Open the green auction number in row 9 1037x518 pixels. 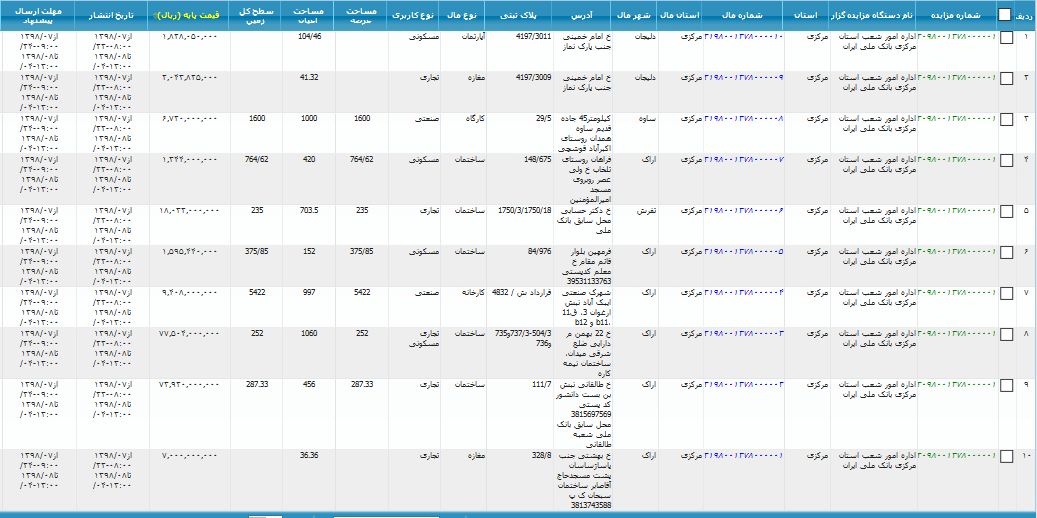tap(957, 385)
